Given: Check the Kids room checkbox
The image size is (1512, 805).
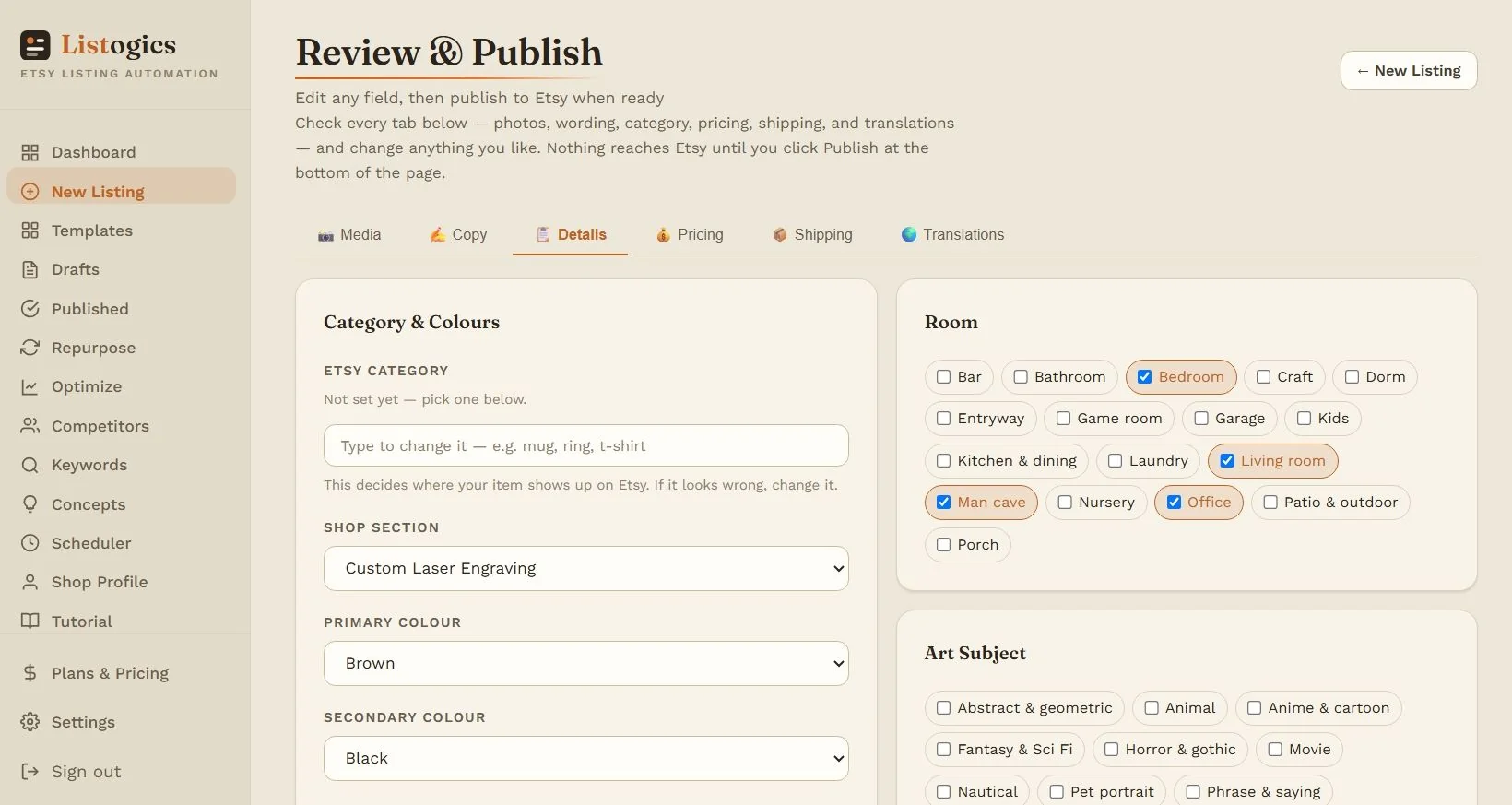Looking at the screenshot, I should tap(1304, 419).
